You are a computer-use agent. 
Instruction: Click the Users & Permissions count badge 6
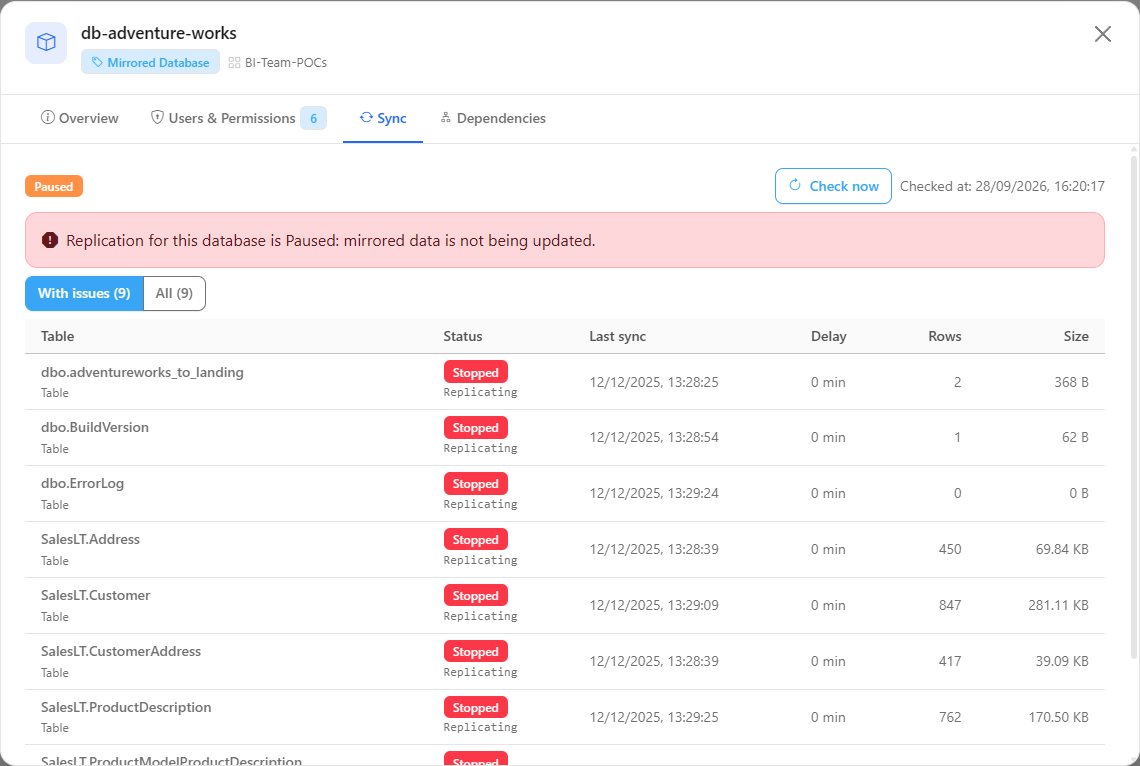[313, 118]
